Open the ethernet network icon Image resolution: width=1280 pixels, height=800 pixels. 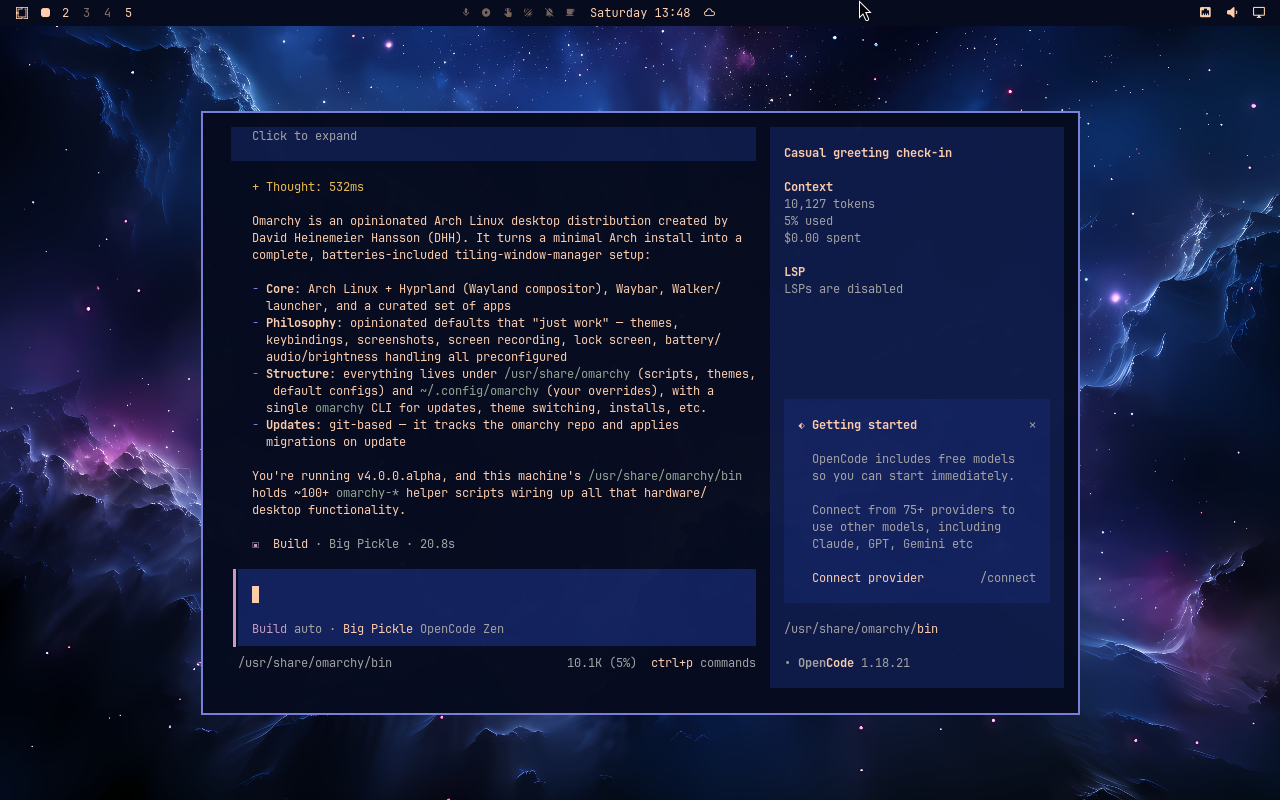click(1205, 13)
